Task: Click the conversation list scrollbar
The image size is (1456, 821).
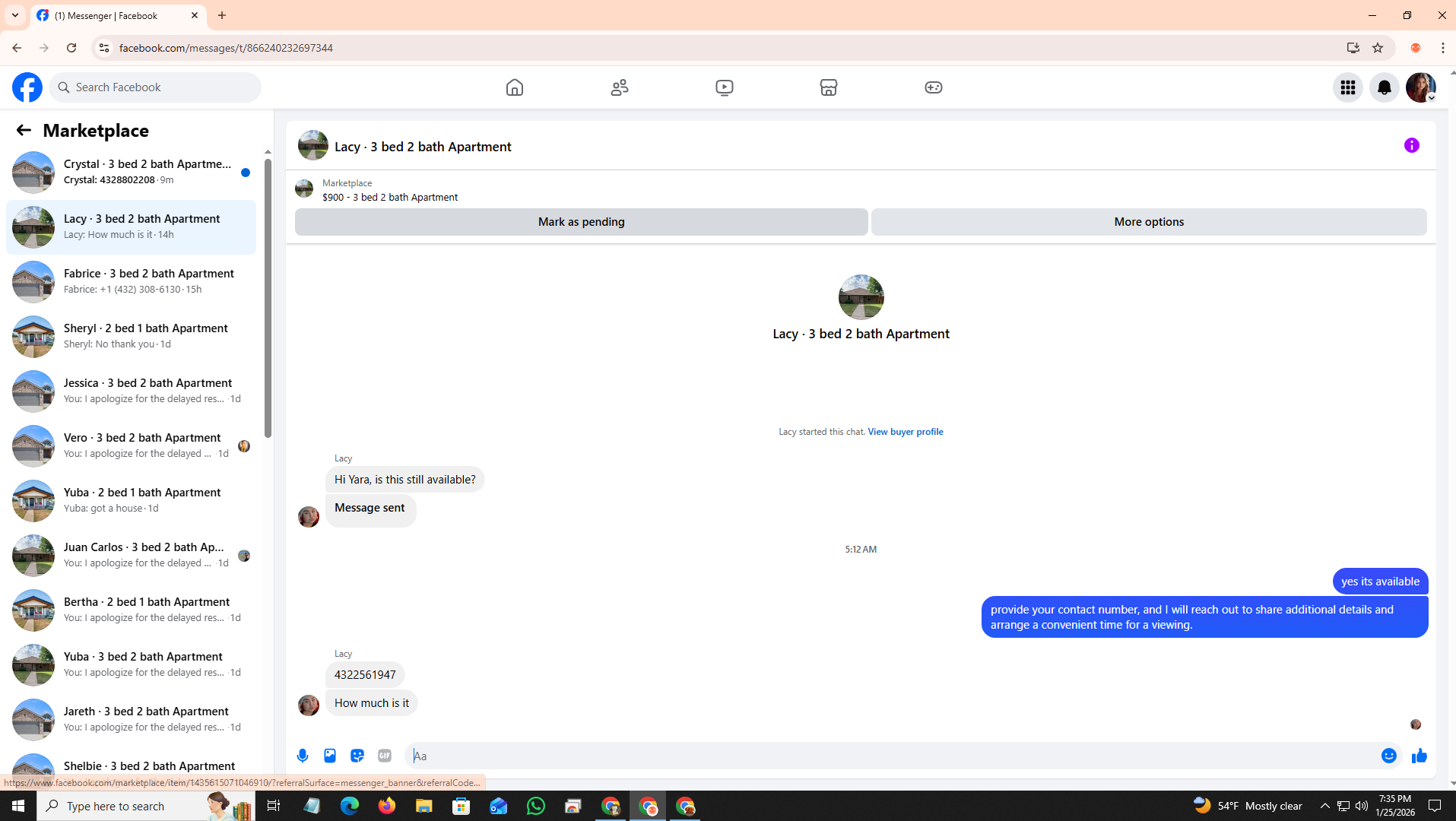Action: click(268, 298)
